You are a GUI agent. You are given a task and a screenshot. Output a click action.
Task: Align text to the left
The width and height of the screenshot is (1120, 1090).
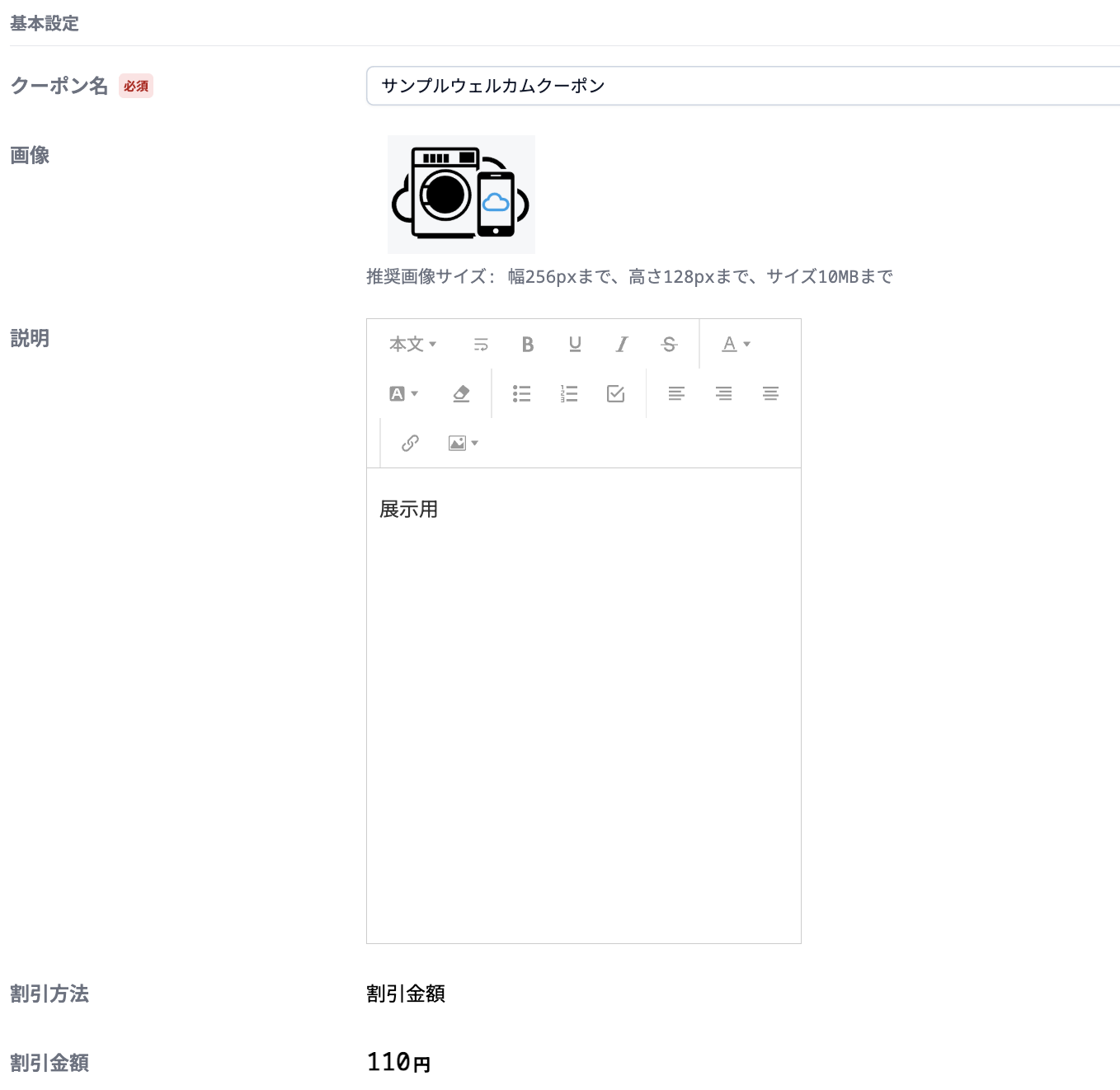pyautogui.click(x=676, y=394)
